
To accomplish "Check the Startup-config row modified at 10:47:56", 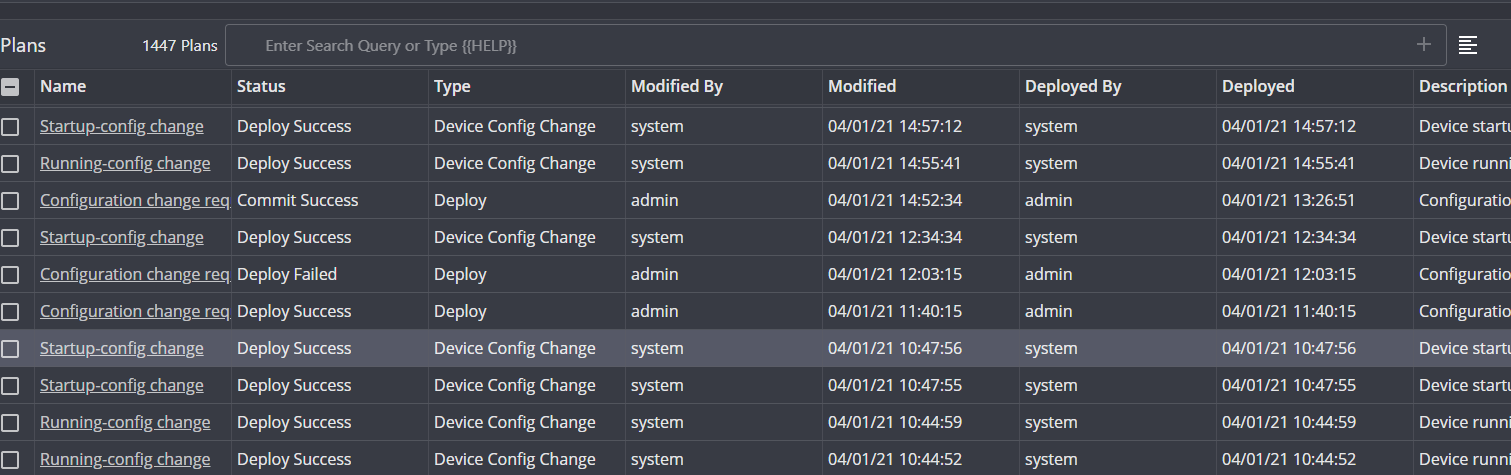I will tap(10, 349).
